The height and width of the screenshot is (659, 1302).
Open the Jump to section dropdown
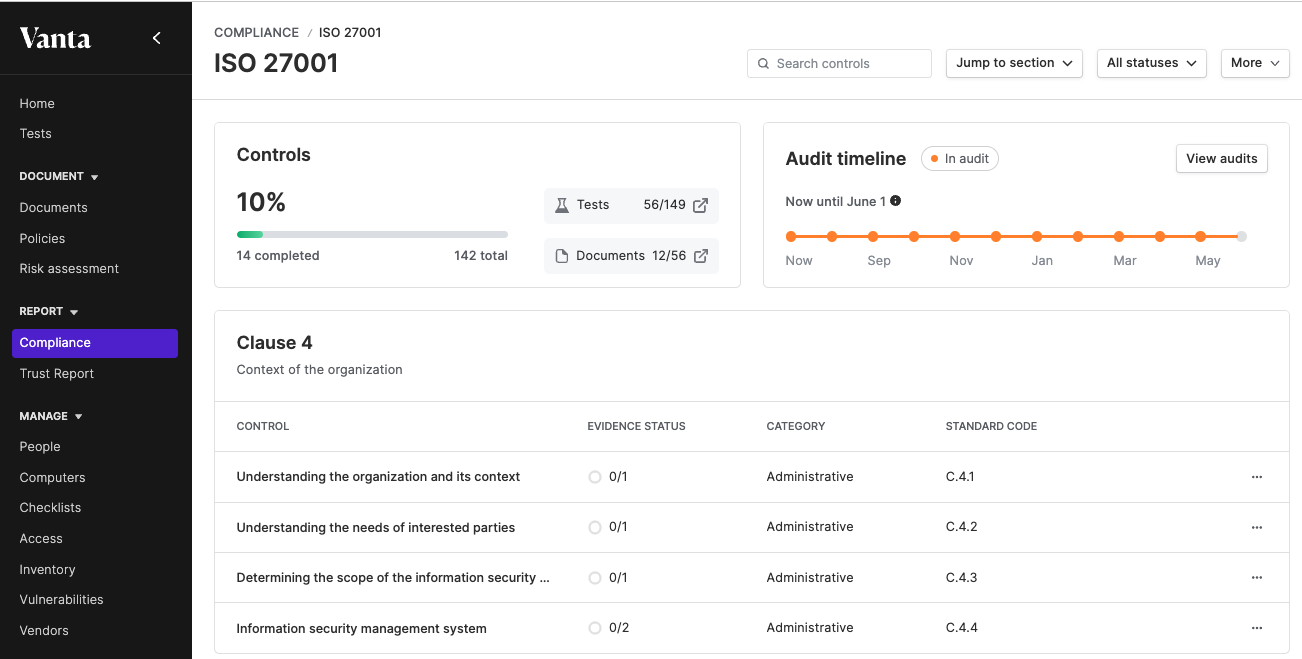click(1014, 63)
